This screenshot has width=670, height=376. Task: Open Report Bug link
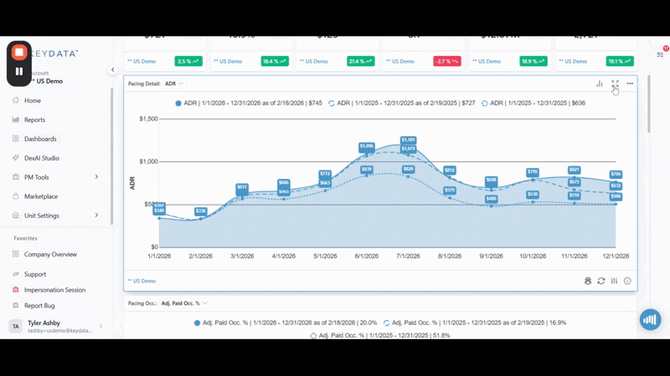coord(39,306)
